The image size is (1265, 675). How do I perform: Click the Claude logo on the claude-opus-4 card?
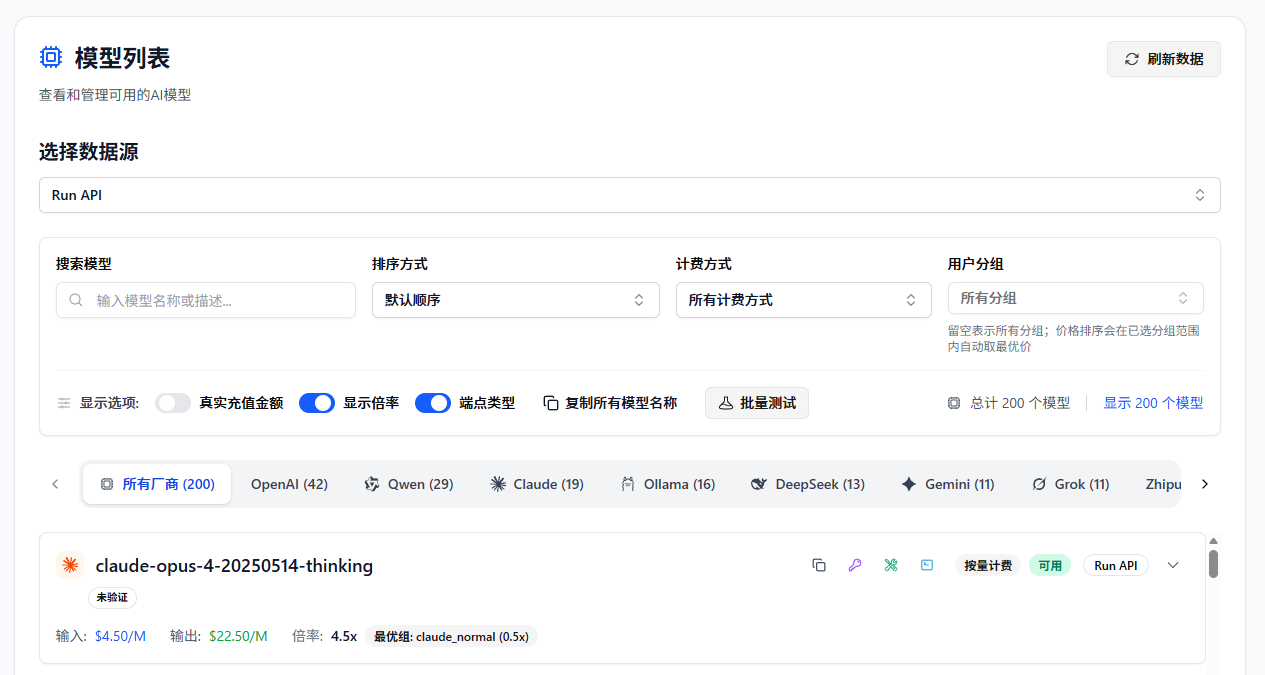point(70,565)
